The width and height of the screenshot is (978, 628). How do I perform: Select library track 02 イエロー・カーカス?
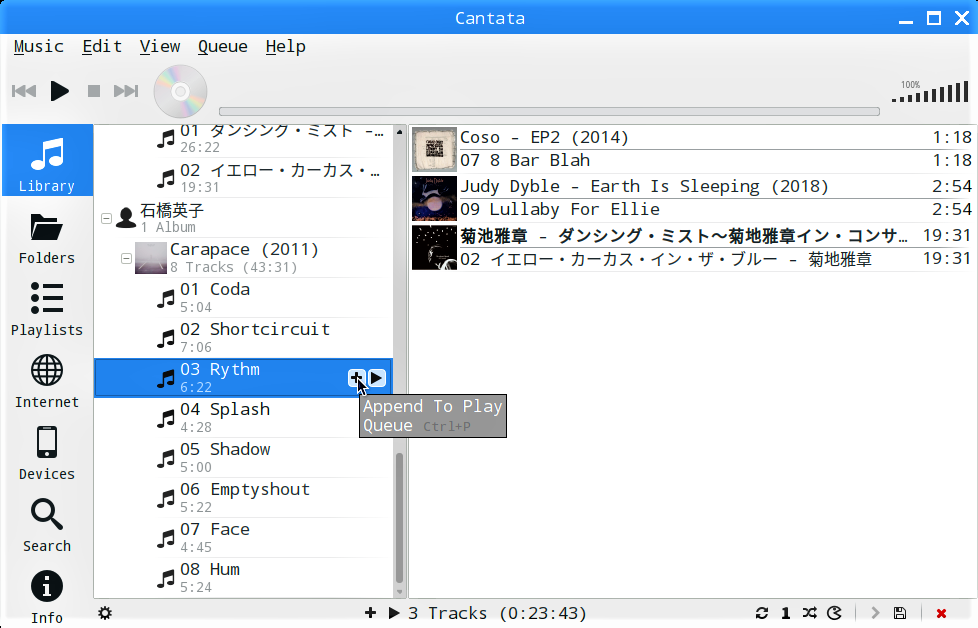[x=243, y=178]
